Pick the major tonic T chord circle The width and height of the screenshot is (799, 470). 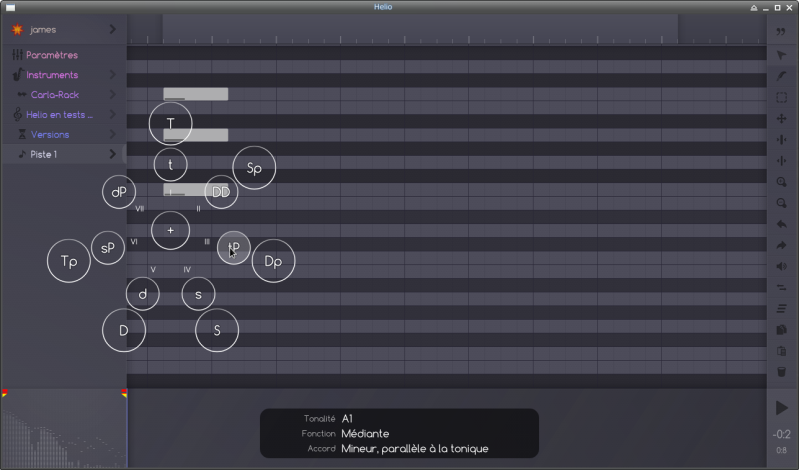(171, 123)
